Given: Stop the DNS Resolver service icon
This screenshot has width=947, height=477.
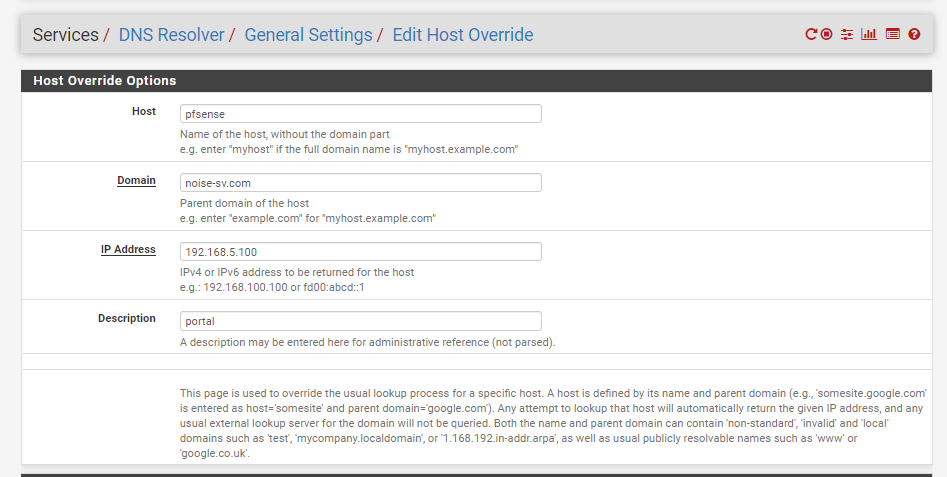Looking at the screenshot, I should pyautogui.click(x=826, y=34).
